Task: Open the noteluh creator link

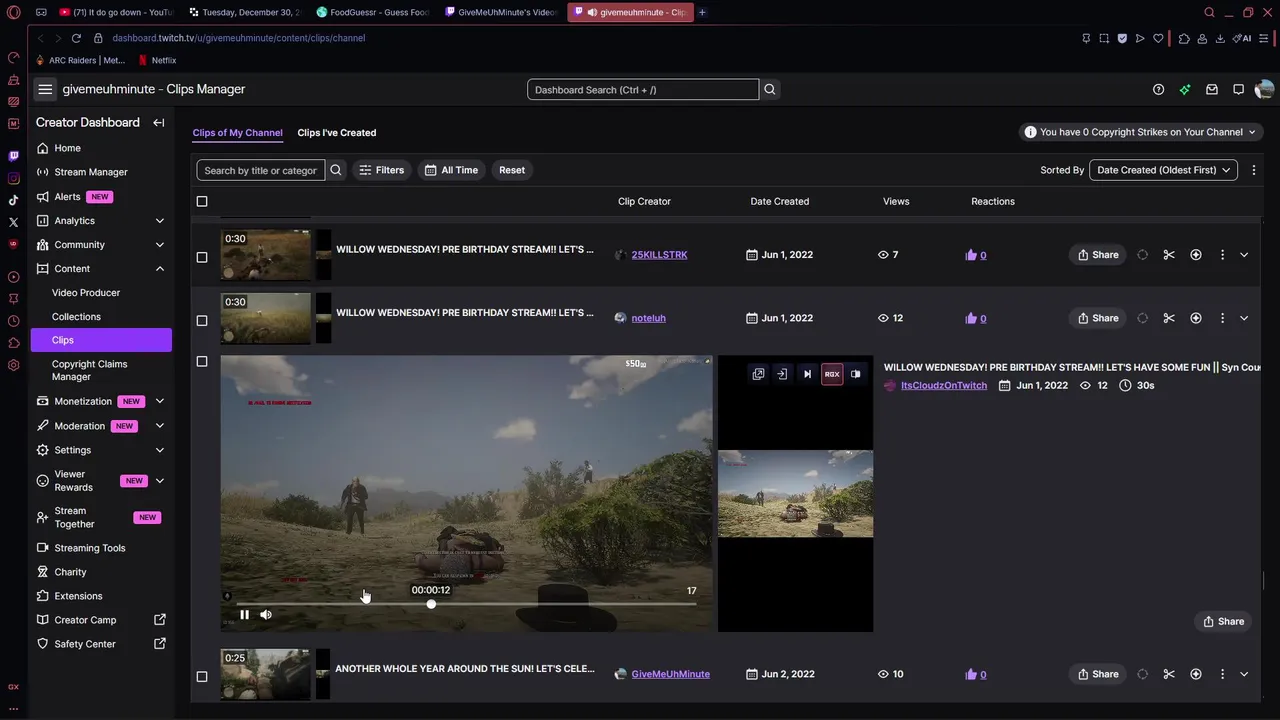Action: click(648, 318)
